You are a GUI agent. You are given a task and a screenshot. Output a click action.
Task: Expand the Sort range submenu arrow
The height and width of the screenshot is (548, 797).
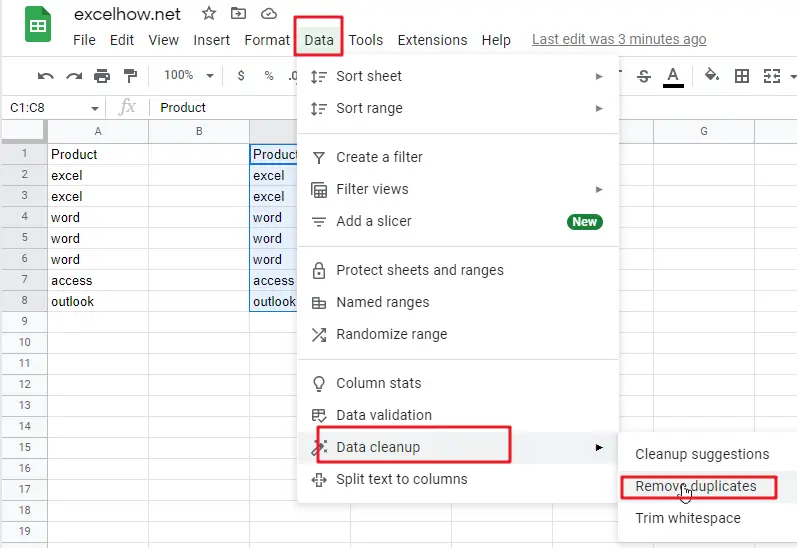tap(599, 108)
